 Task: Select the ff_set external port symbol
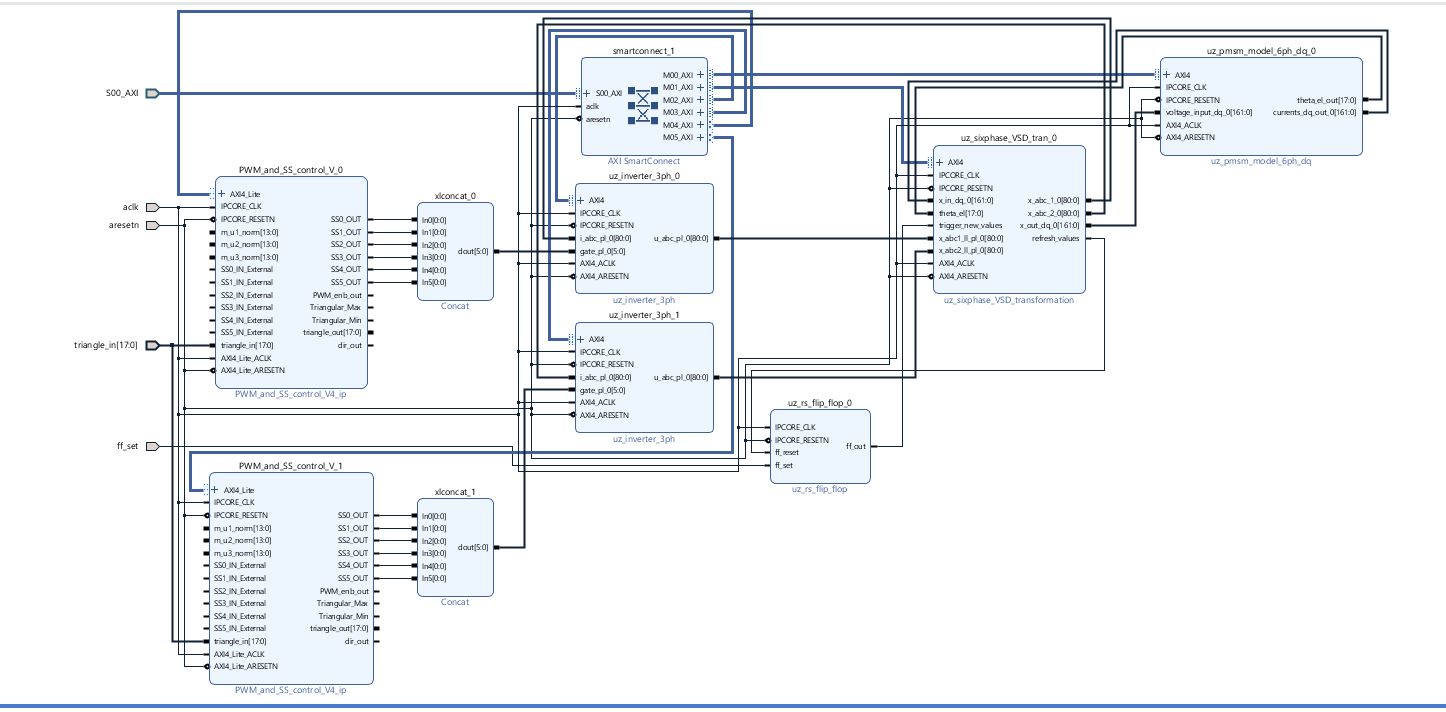pos(152,446)
